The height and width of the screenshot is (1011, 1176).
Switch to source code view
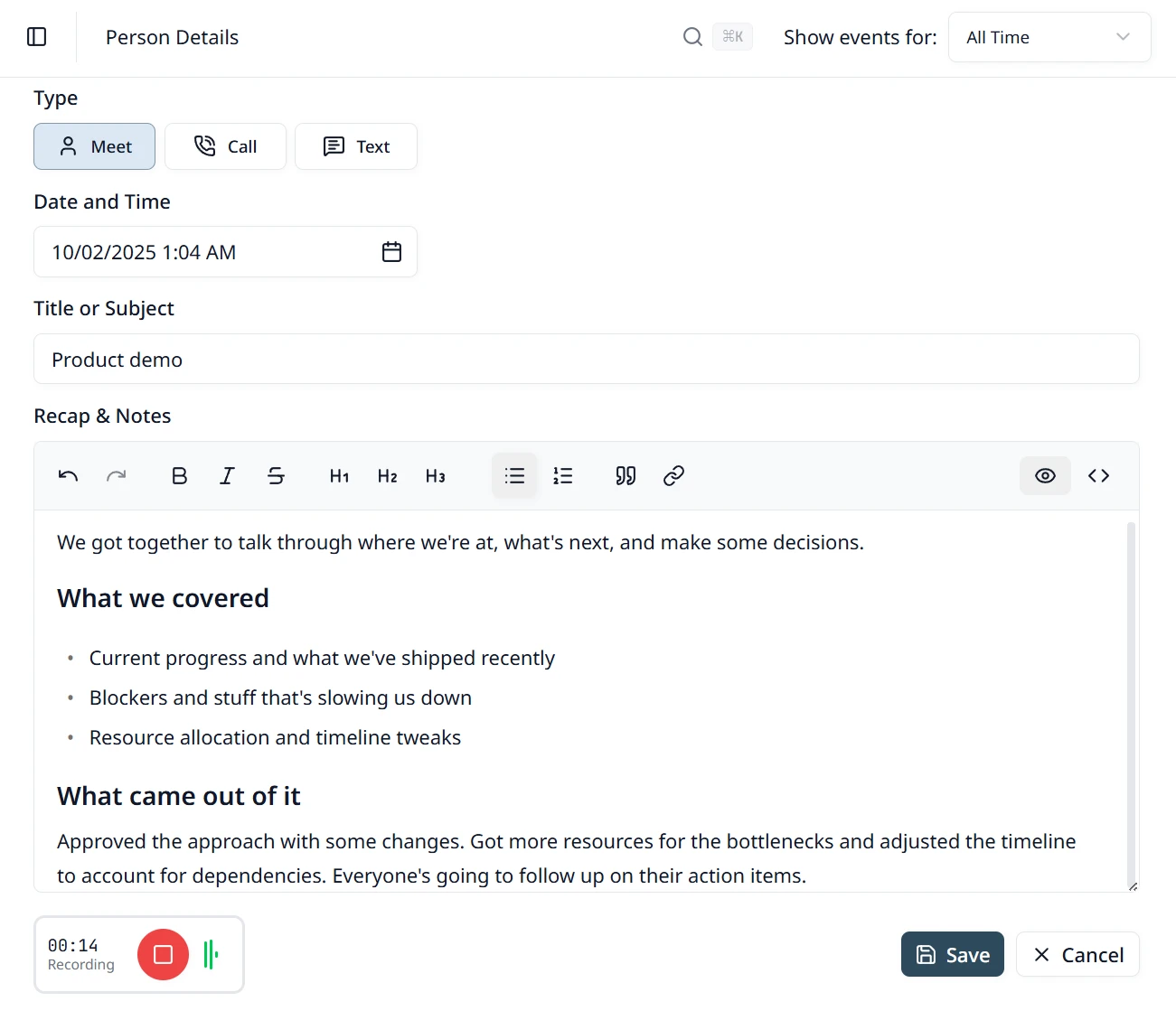(x=1098, y=476)
